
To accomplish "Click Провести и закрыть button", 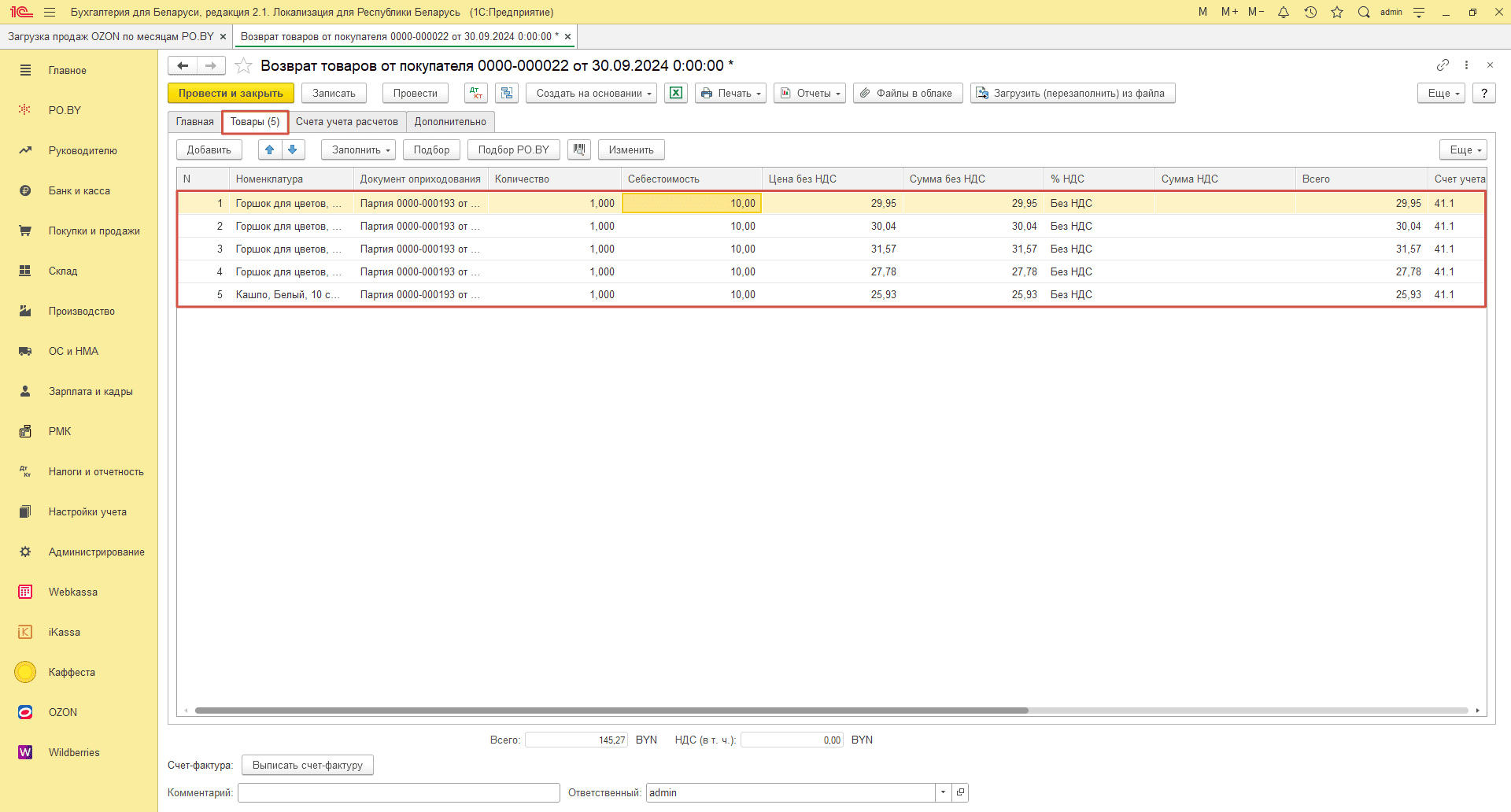I will [x=231, y=93].
